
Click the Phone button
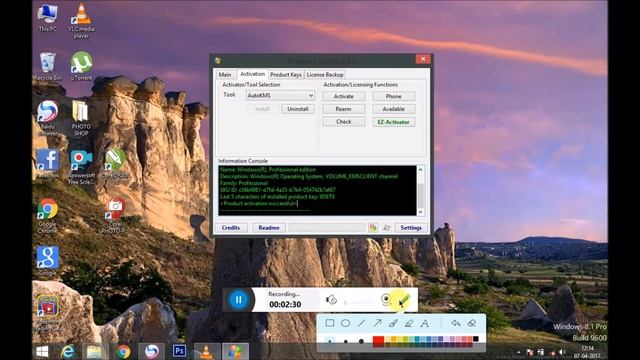pyautogui.click(x=393, y=96)
